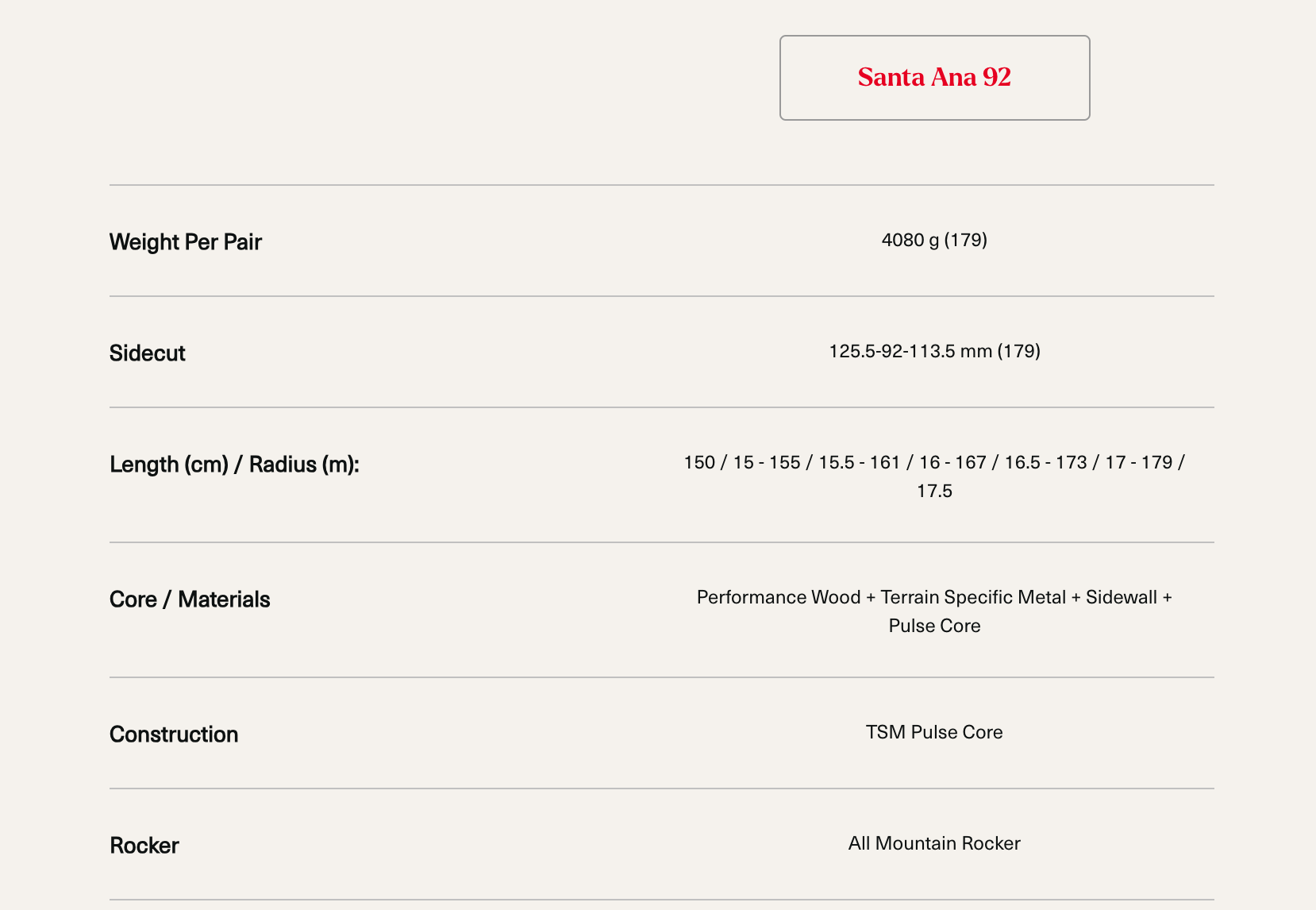Click Pulse Core on materials second line
Screen dimensions: 1316x910
[x=934, y=626]
